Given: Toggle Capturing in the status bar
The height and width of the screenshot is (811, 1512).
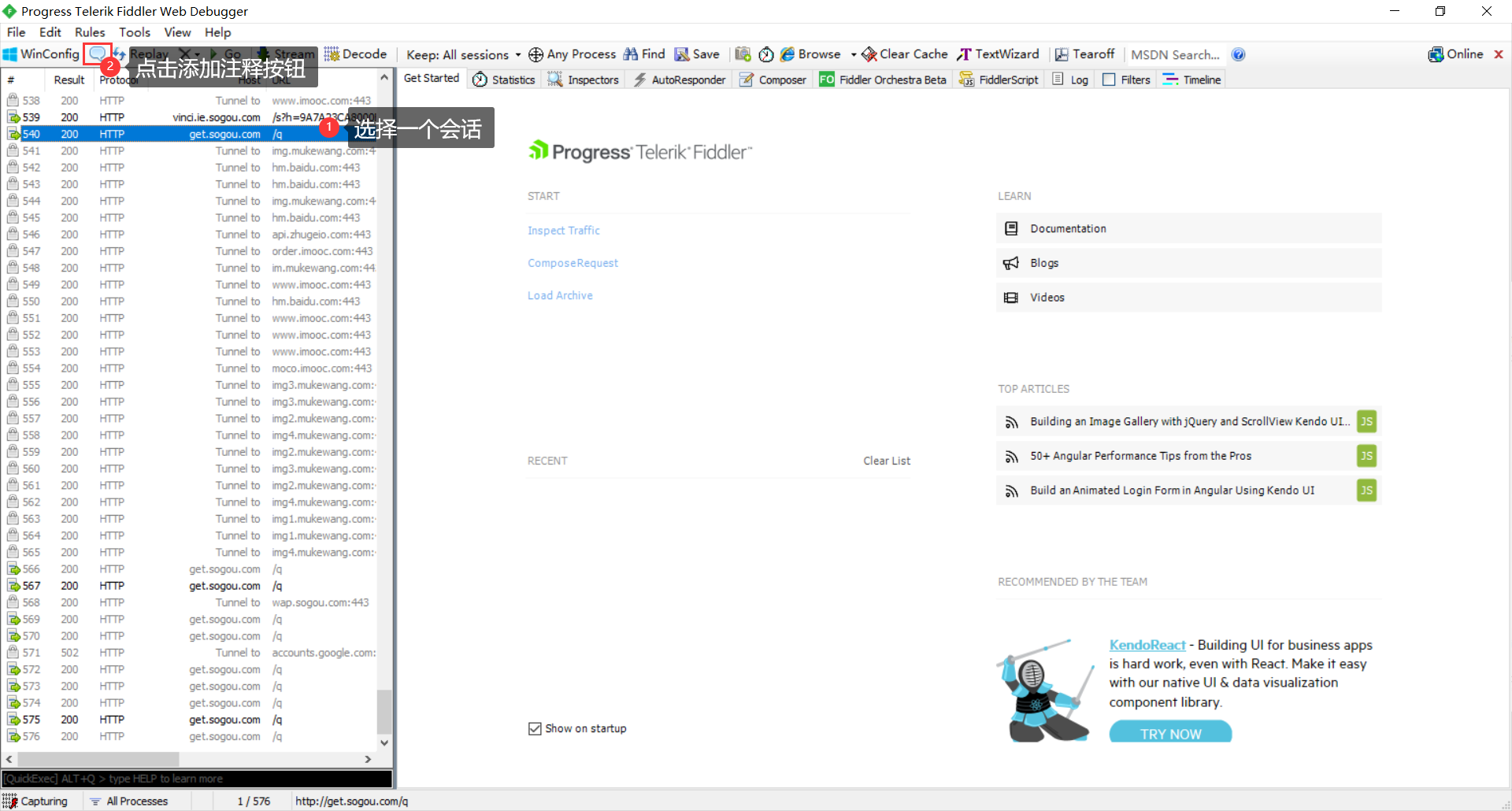Looking at the screenshot, I should (35, 801).
